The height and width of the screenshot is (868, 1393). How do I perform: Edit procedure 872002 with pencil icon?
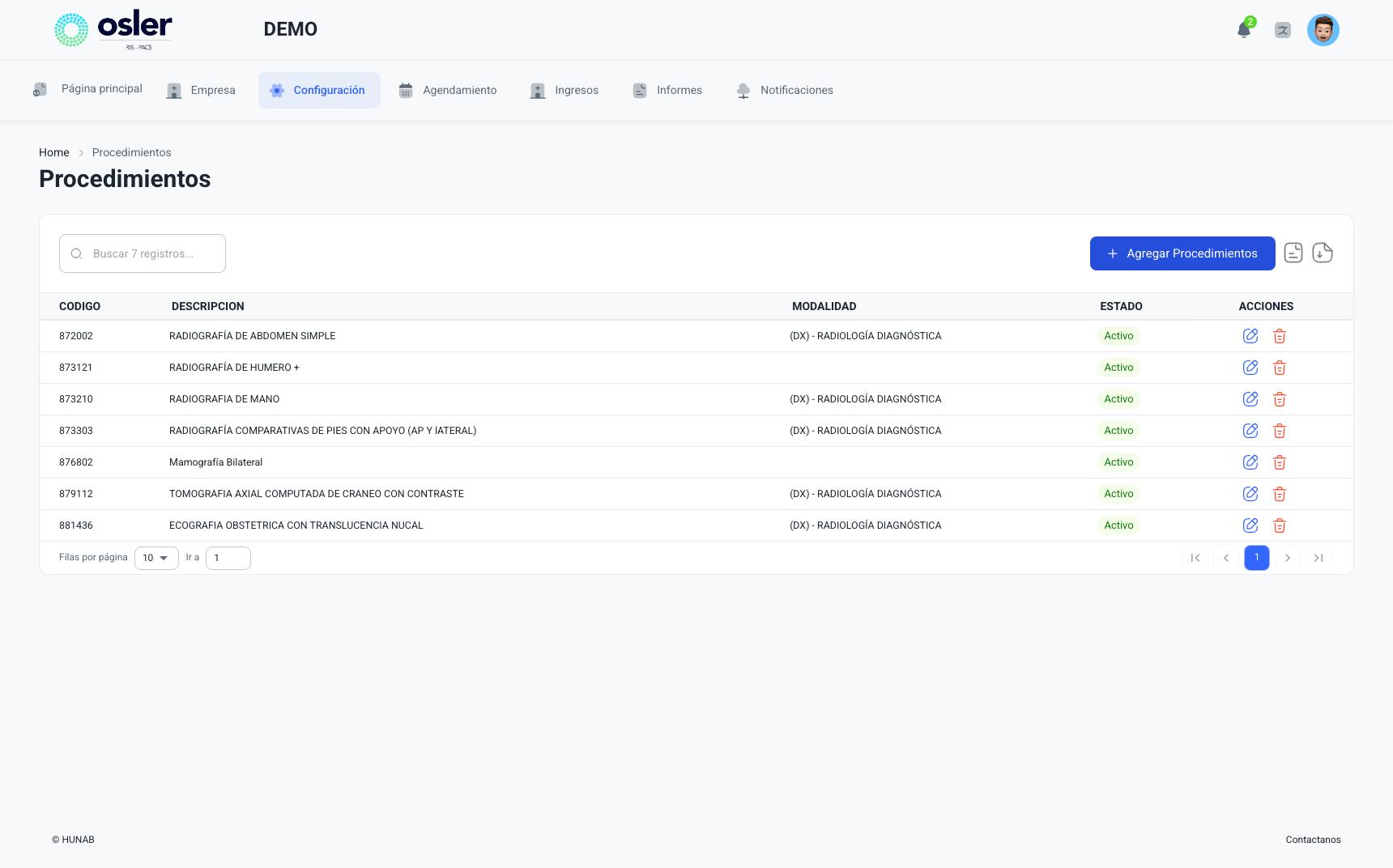pyautogui.click(x=1250, y=336)
